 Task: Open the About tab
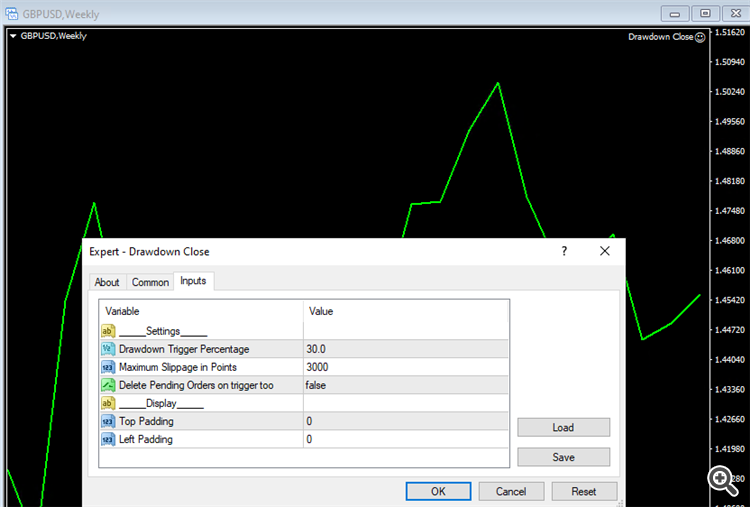point(107,282)
